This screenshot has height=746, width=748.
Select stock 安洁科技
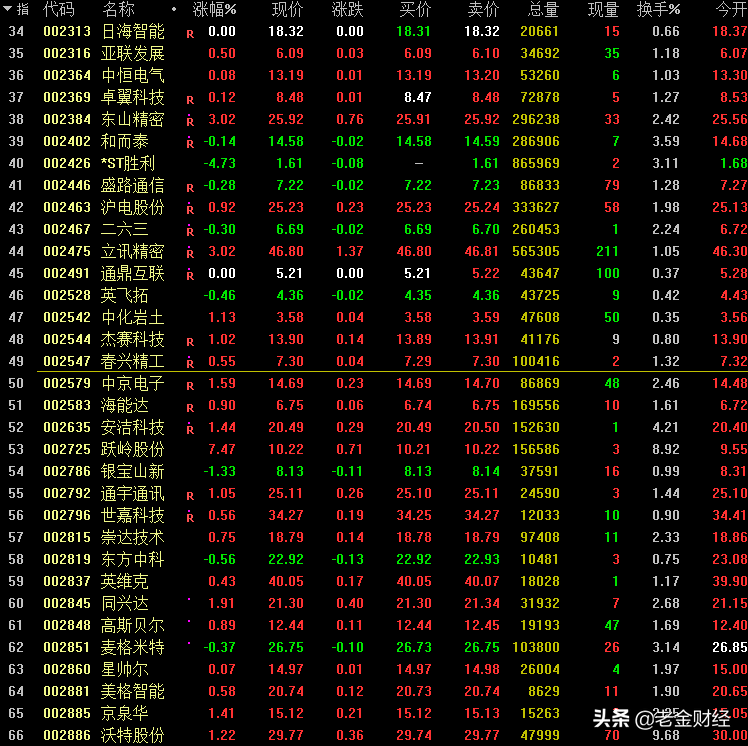click(x=133, y=427)
